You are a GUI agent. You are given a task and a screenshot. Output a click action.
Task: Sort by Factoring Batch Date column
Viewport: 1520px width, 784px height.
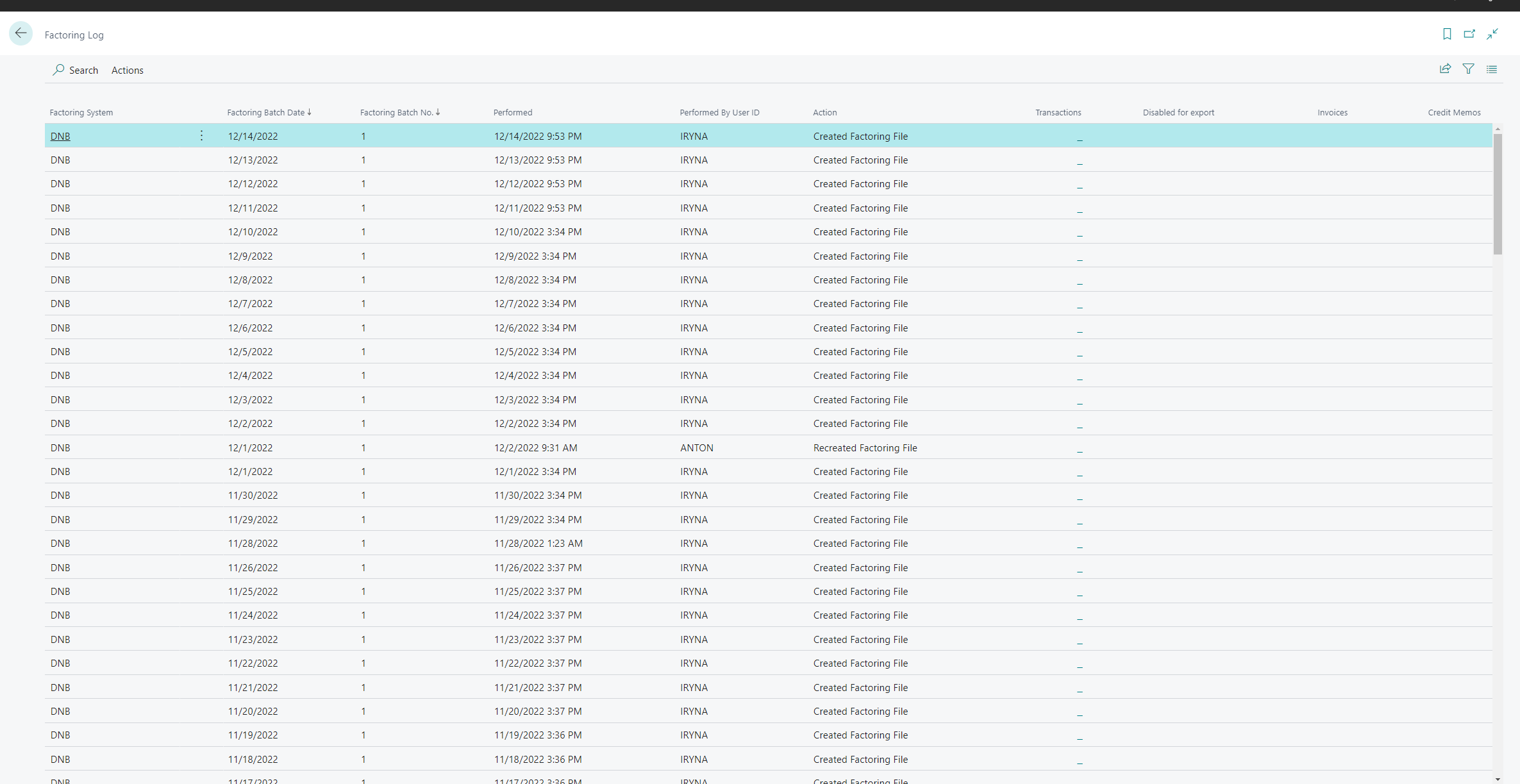click(x=266, y=112)
